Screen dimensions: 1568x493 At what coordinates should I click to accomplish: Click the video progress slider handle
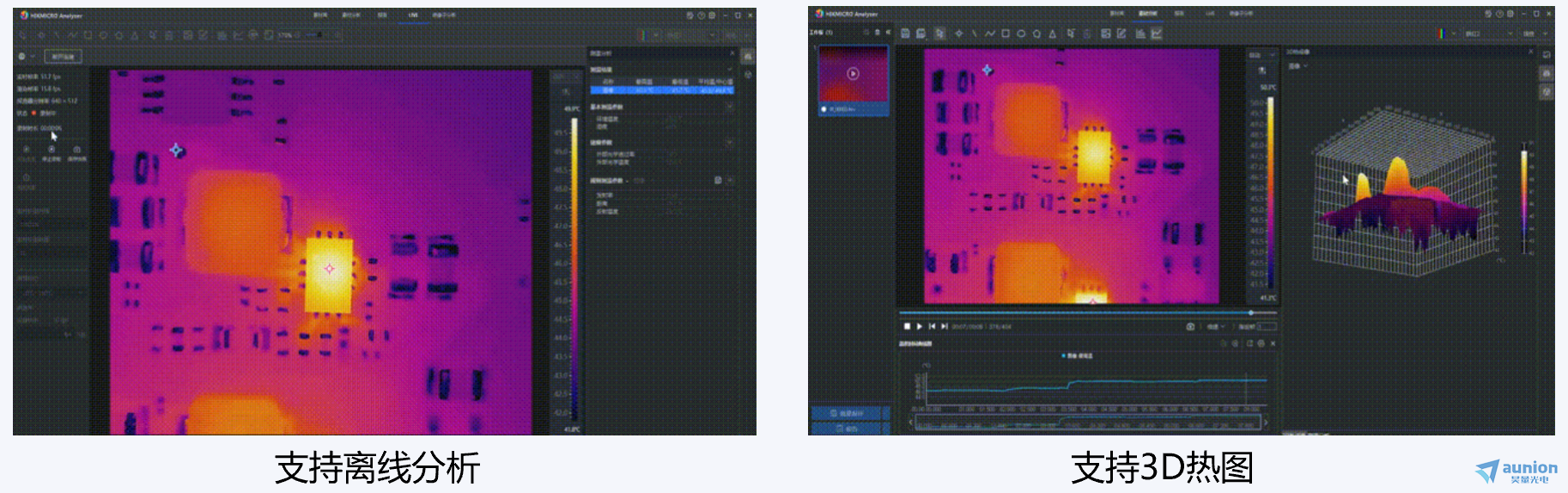pos(1250,313)
